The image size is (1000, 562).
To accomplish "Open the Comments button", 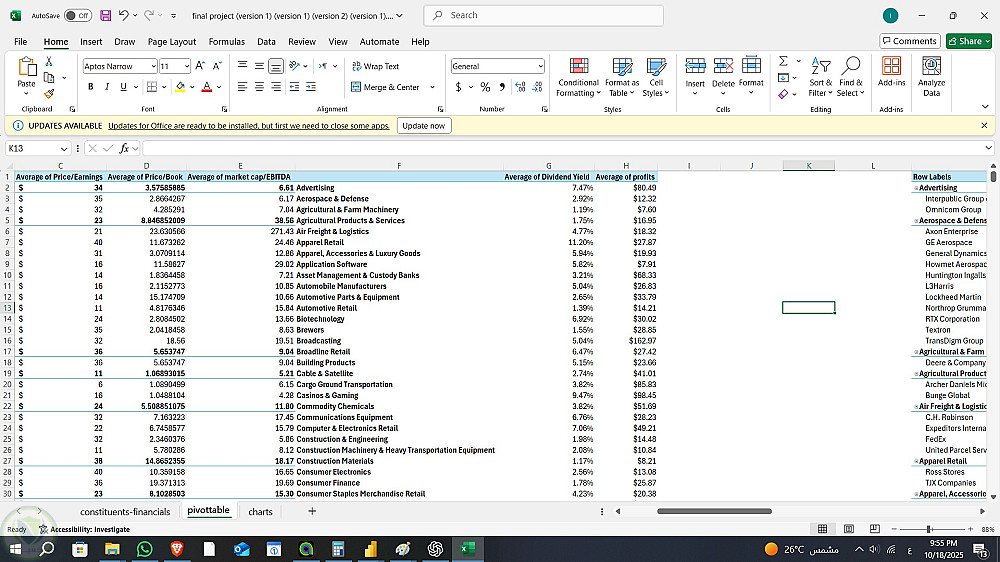I will click(x=909, y=41).
